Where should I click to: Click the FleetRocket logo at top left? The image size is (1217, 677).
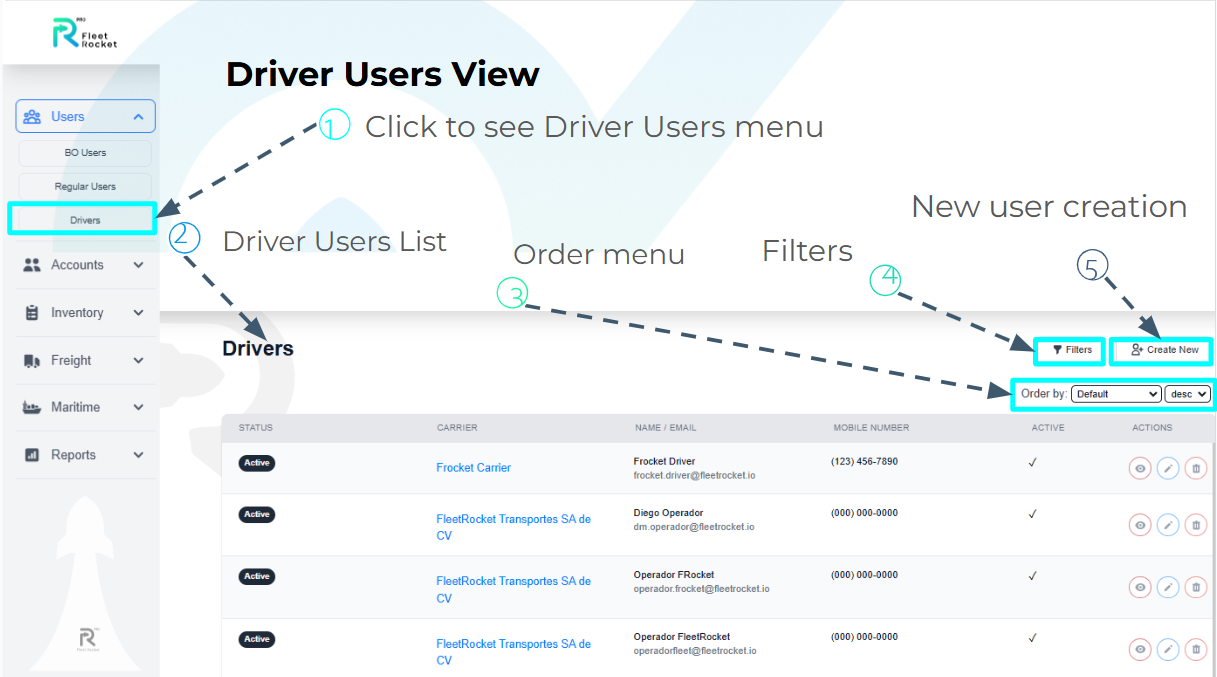pos(85,31)
